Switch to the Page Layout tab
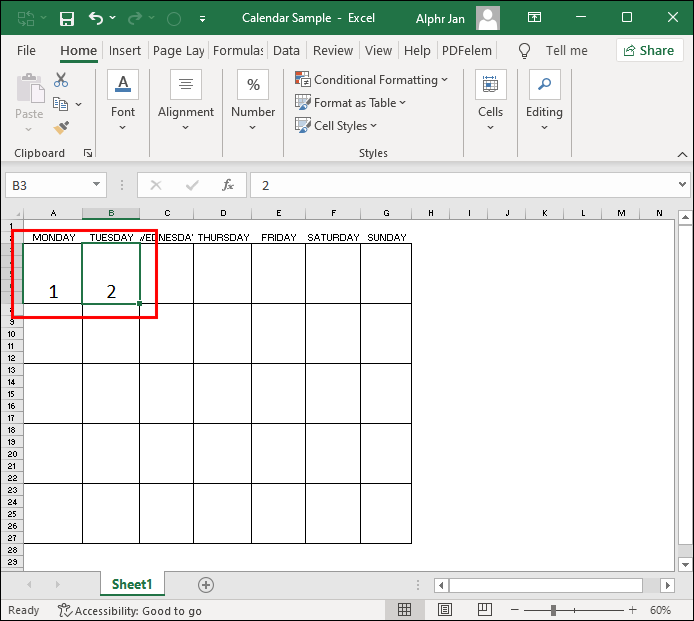Screen dimensions: 694x621 click(178, 50)
